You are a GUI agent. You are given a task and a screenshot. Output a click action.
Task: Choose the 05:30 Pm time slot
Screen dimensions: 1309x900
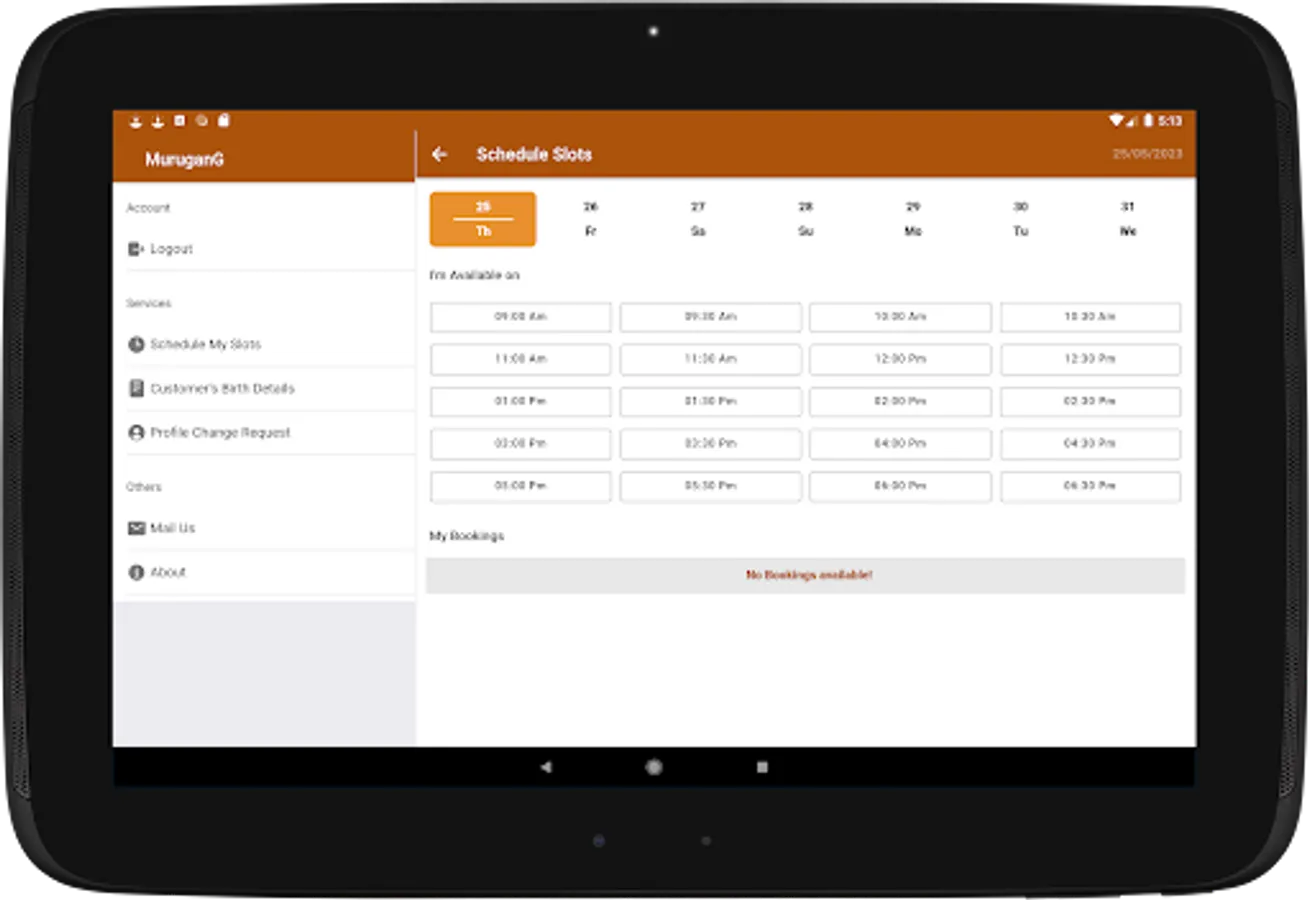tap(711, 487)
